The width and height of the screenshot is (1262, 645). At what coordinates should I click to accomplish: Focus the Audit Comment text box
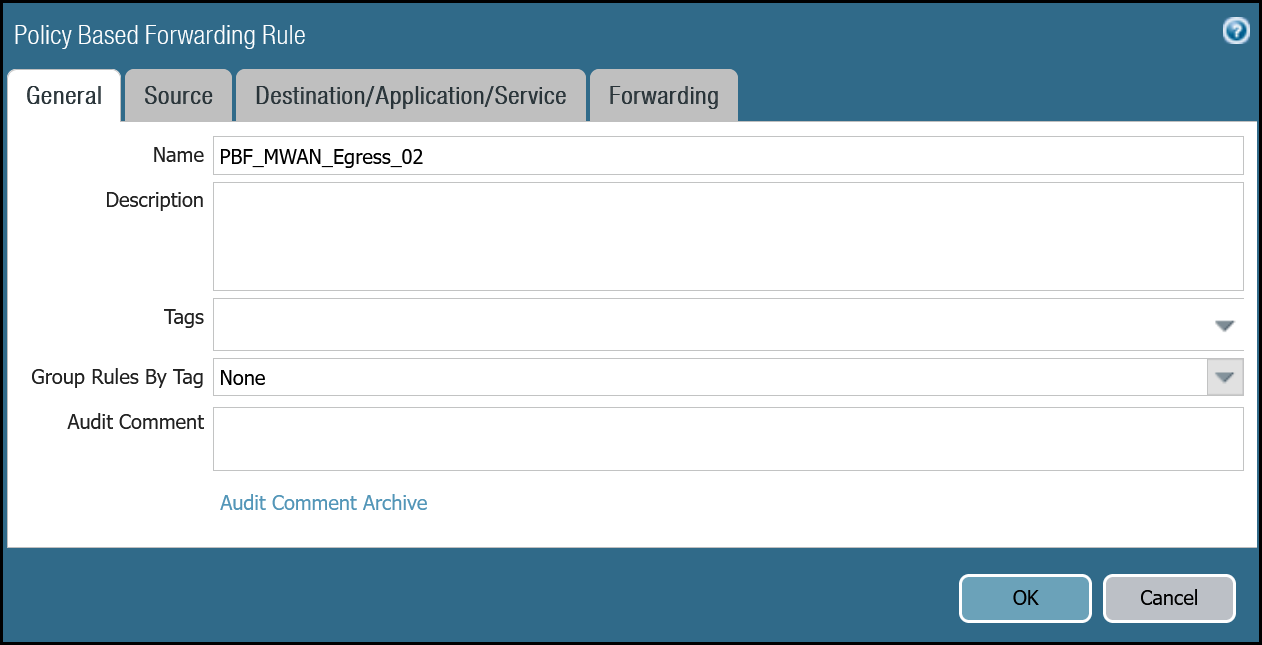point(728,438)
